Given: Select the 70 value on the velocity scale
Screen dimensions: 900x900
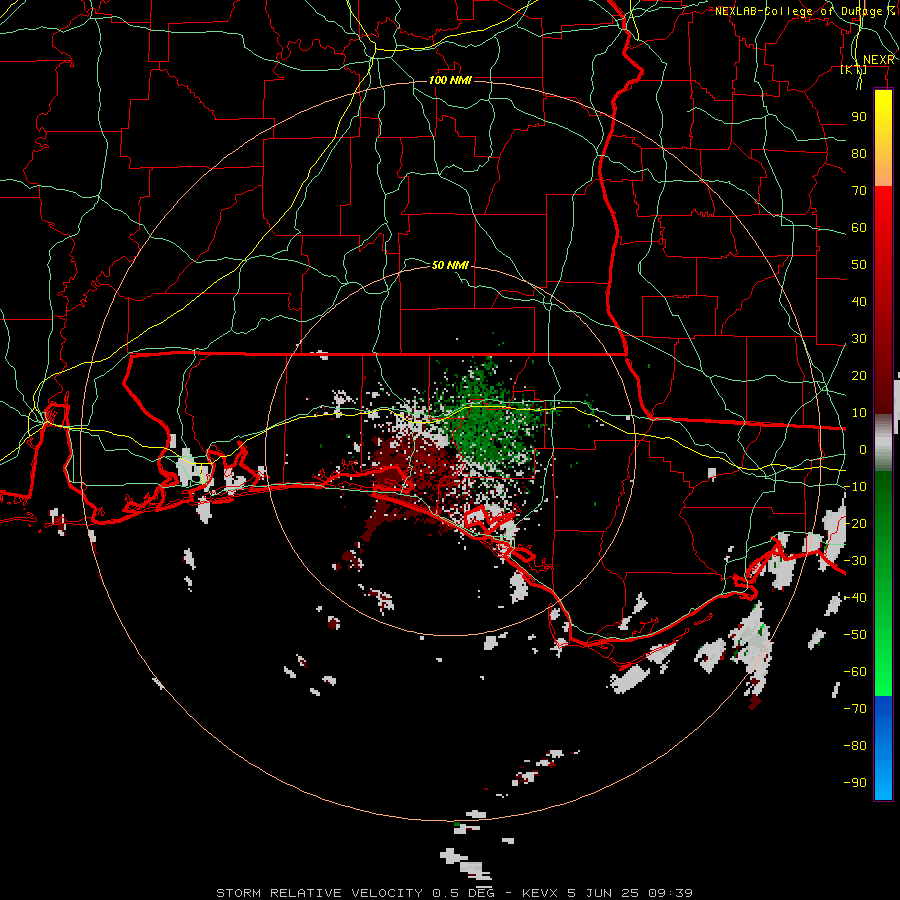Looking at the screenshot, I should point(859,191).
